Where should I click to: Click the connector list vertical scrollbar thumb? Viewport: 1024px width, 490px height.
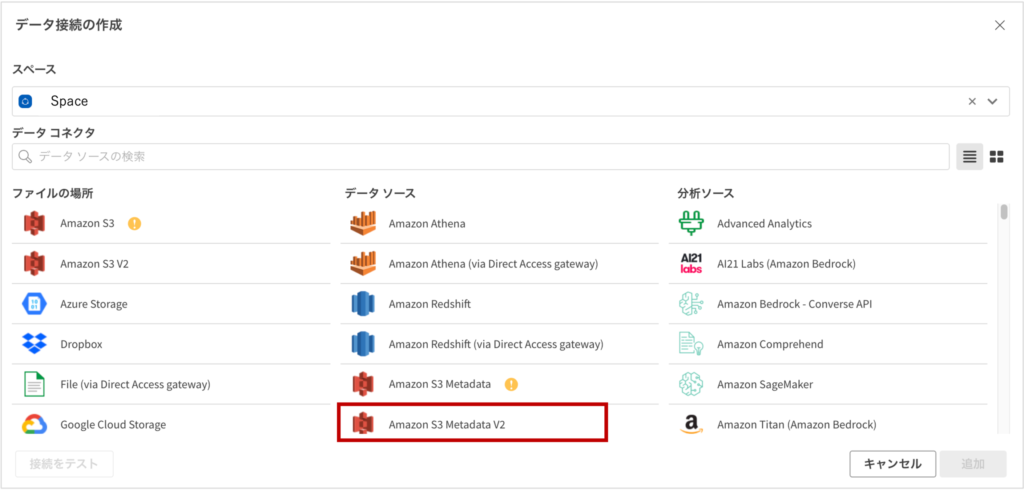[x=1004, y=212]
